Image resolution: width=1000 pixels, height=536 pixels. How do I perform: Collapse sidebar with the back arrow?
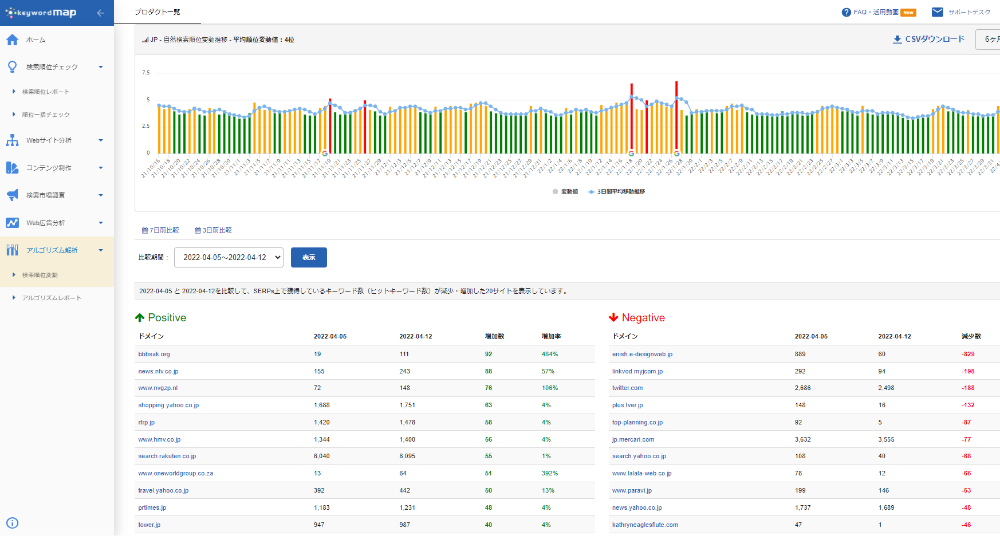[100, 13]
